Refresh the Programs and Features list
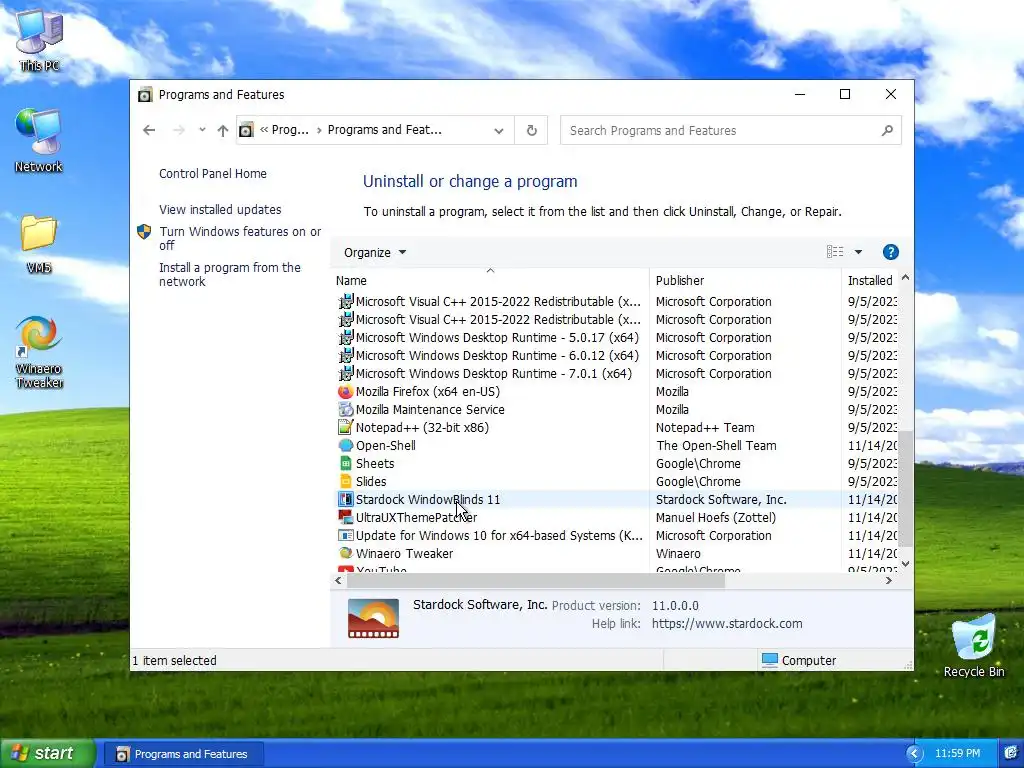 point(532,131)
